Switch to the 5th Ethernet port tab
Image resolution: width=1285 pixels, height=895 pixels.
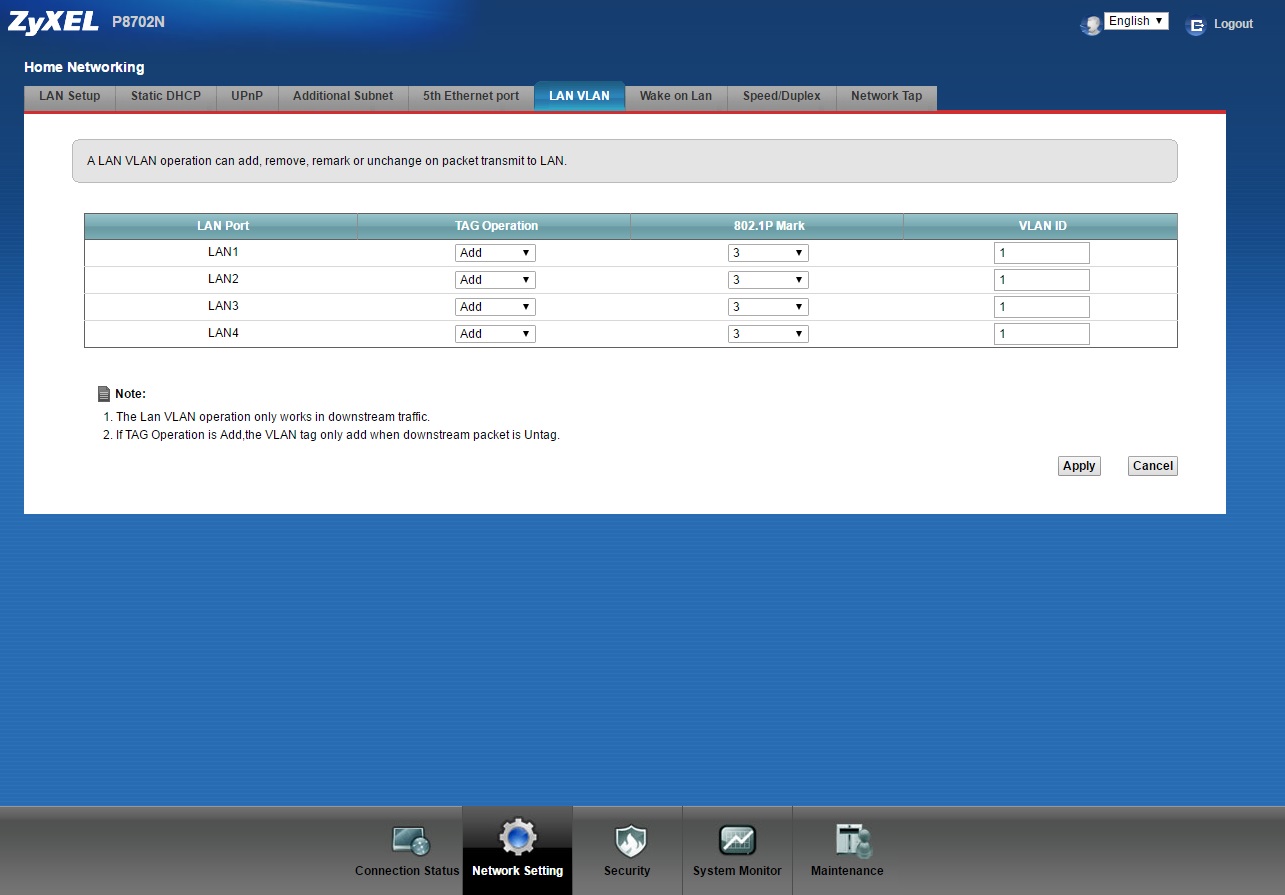pyautogui.click(x=471, y=97)
